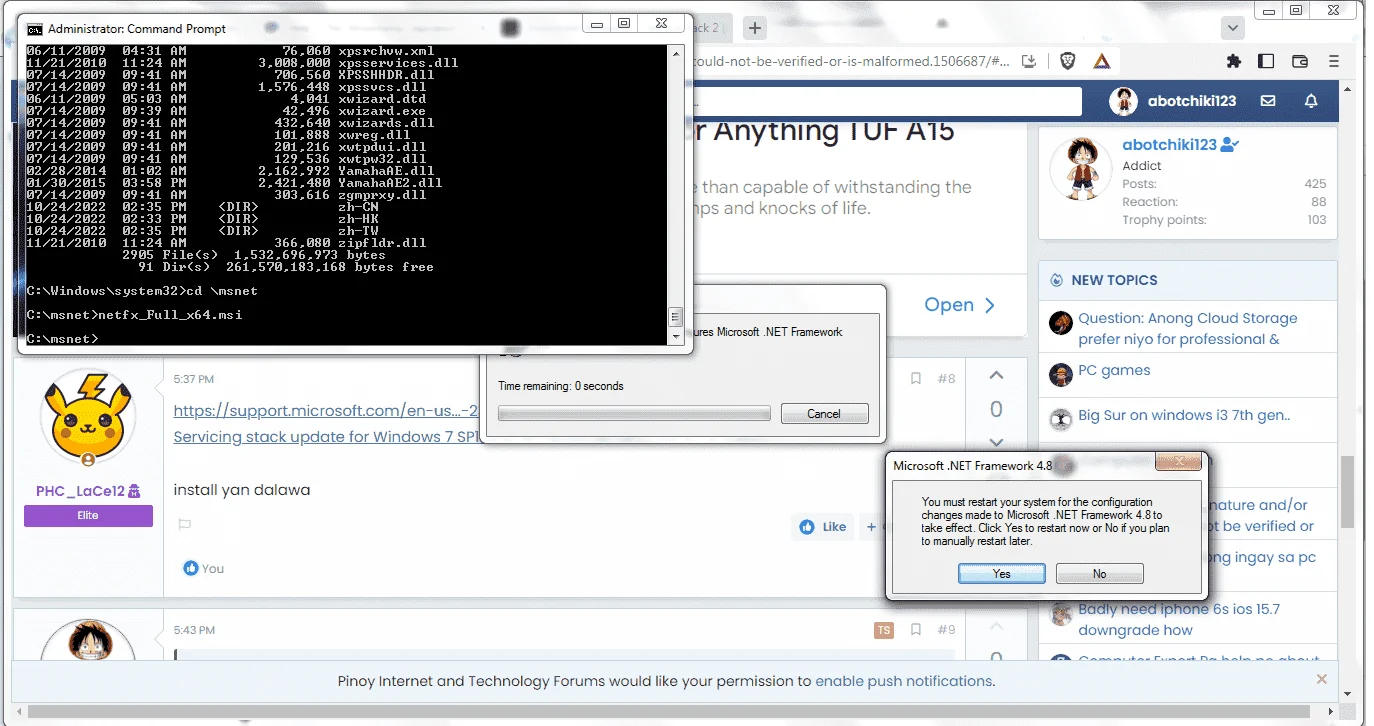1374x726 pixels.
Task: Click the 5:37 PM timestamp on post #8
Action: [x=193, y=379]
